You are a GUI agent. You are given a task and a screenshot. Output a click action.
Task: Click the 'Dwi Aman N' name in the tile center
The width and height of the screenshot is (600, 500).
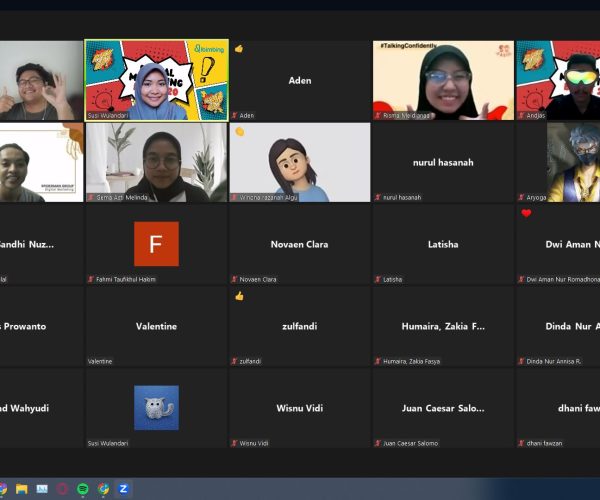click(573, 244)
